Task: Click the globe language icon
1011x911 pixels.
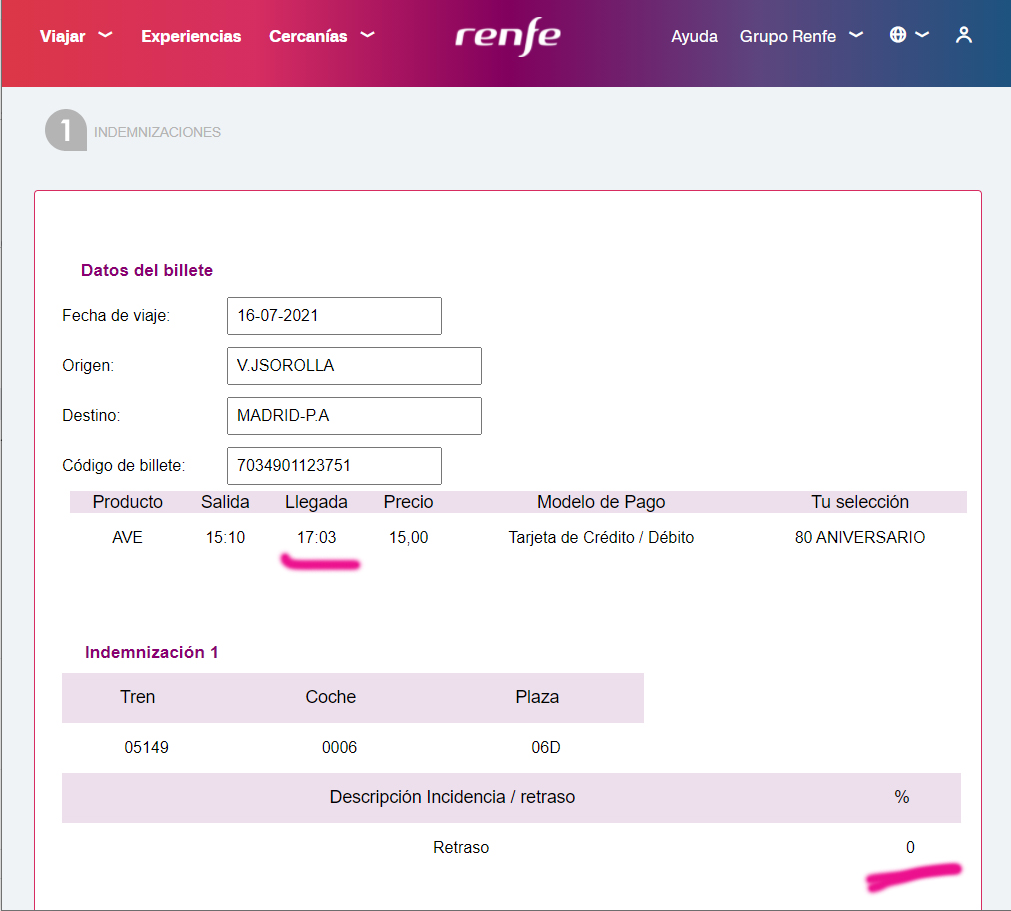Action: pyautogui.click(x=898, y=35)
